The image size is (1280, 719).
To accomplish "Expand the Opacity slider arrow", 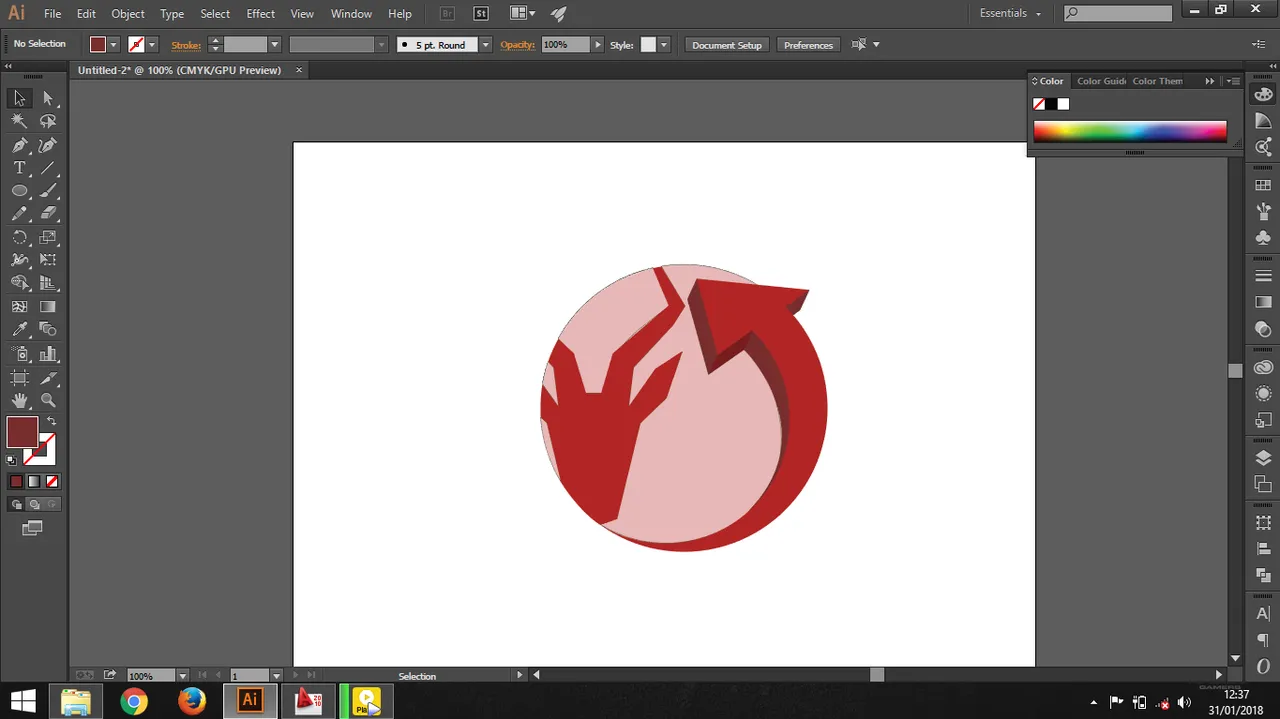I will (598, 45).
